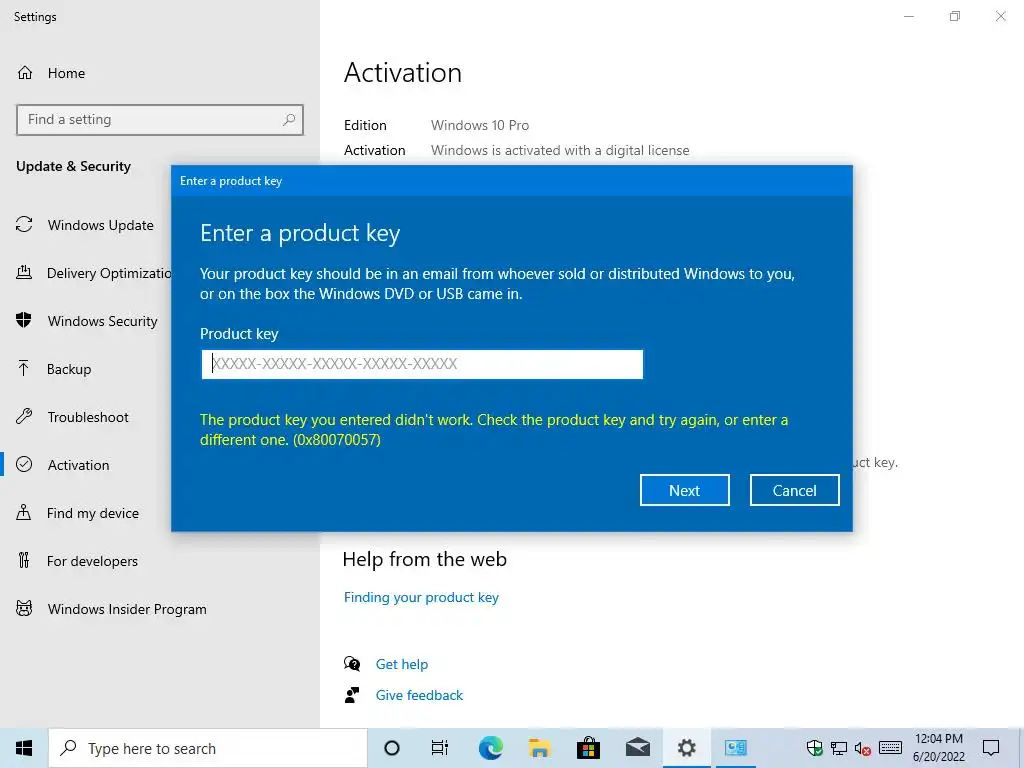Click the Give feedback link
The width and height of the screenshot is (1024, 768).
pyautogui.click(x=419, y=695)
